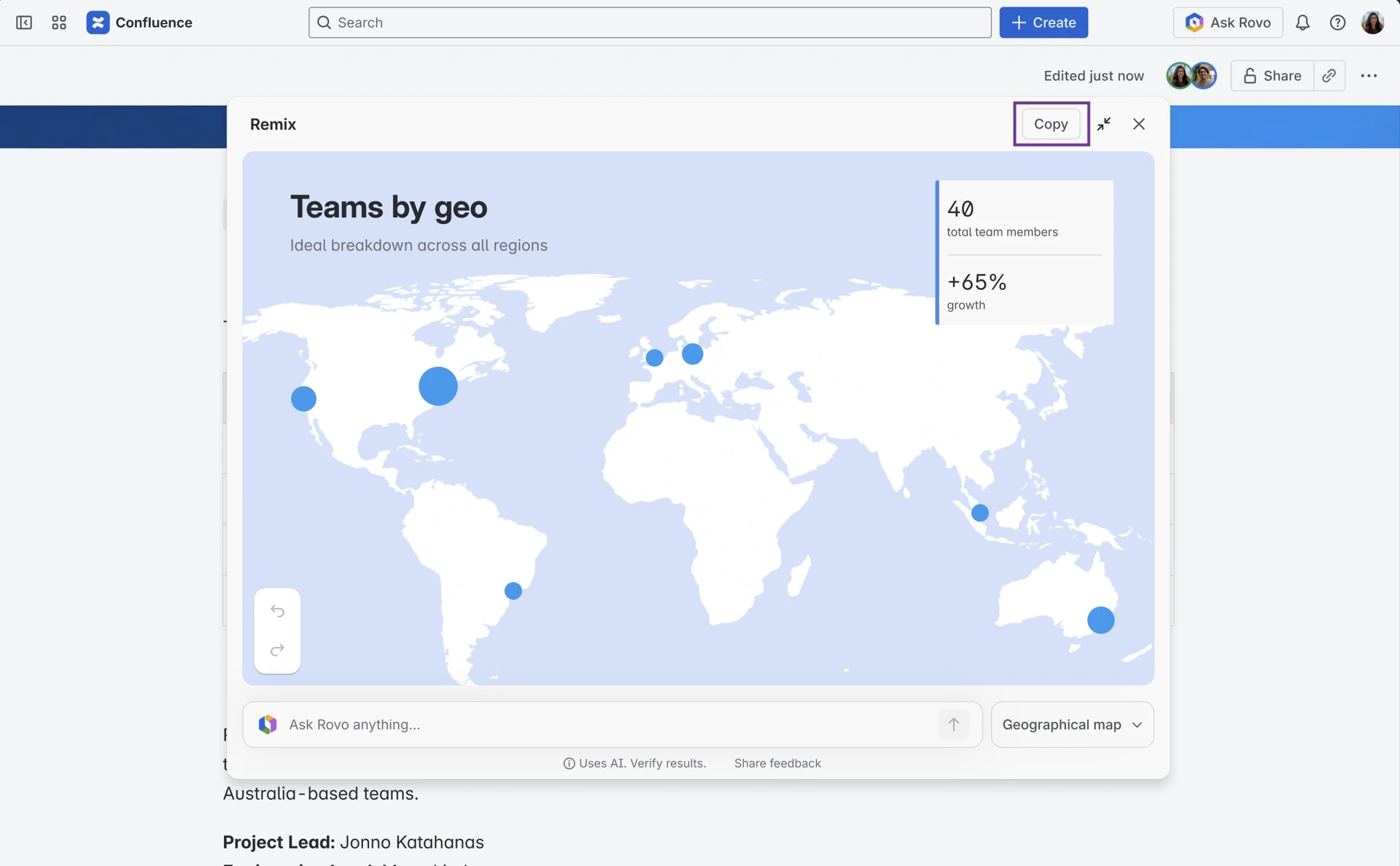Collapse the Remix dialog

[1104, 124]
